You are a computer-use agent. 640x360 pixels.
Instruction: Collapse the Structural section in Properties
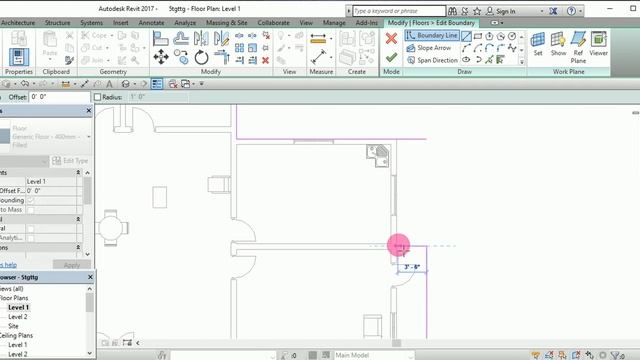point(78,219)
